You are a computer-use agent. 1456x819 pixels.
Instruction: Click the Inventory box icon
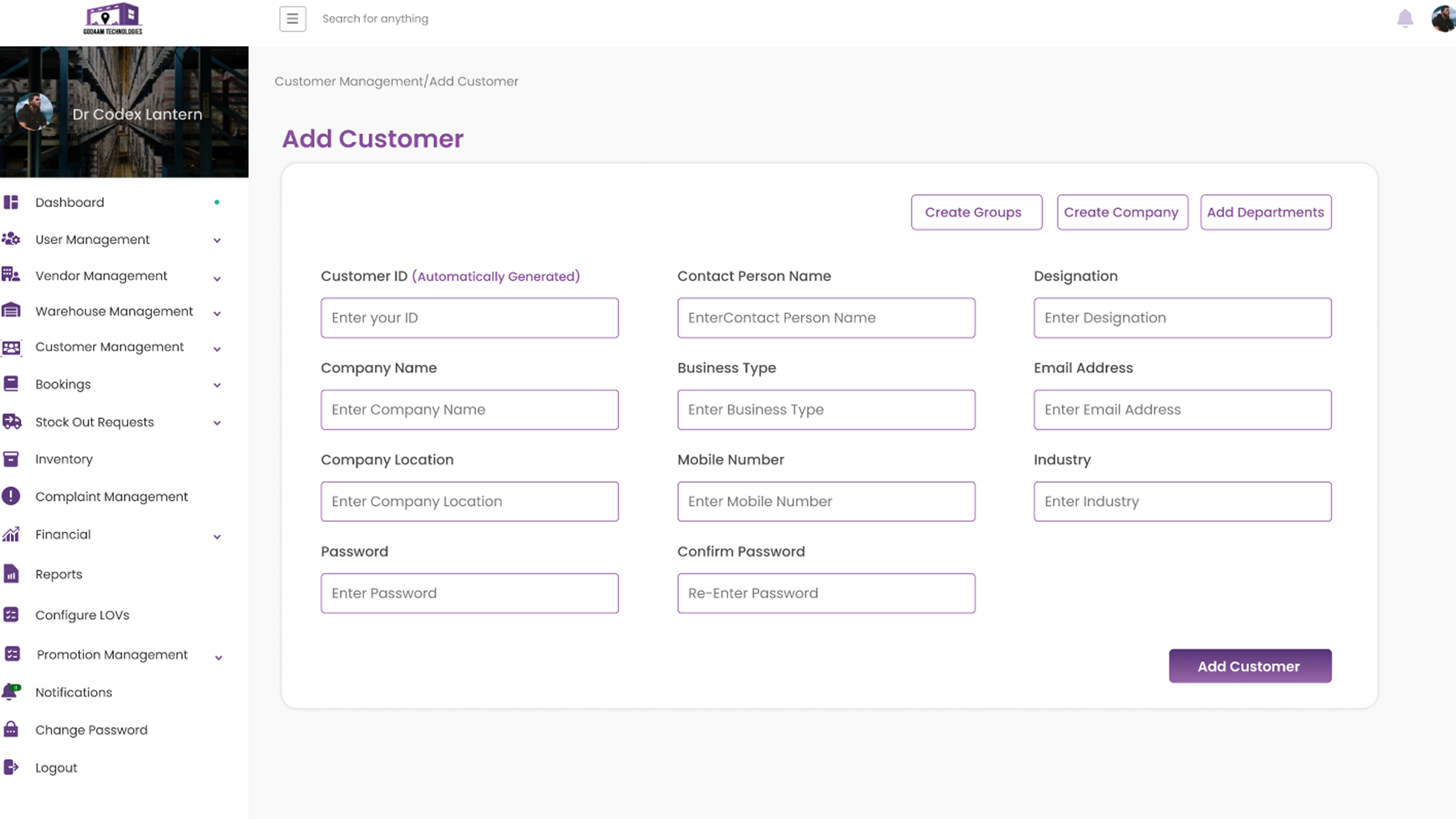11,459
